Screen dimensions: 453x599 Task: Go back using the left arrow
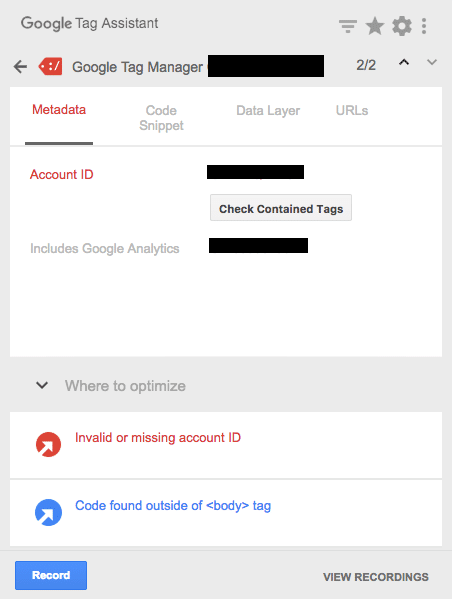pyautogui.click(x=20, y=67)
